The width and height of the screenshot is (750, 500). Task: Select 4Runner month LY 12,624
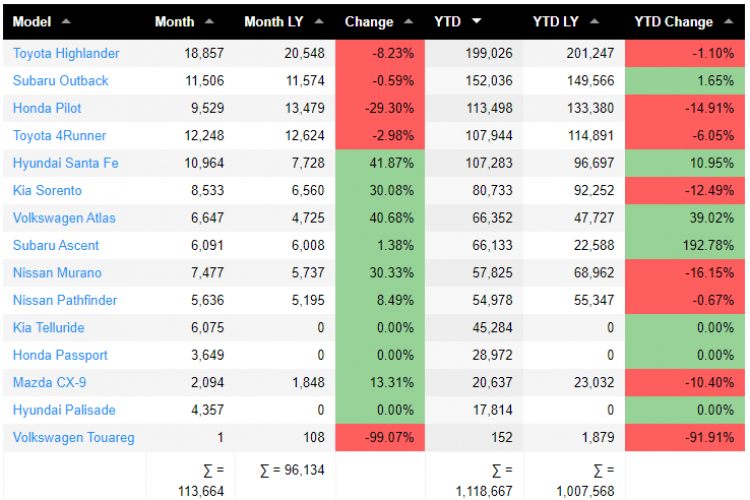(305, 135)
